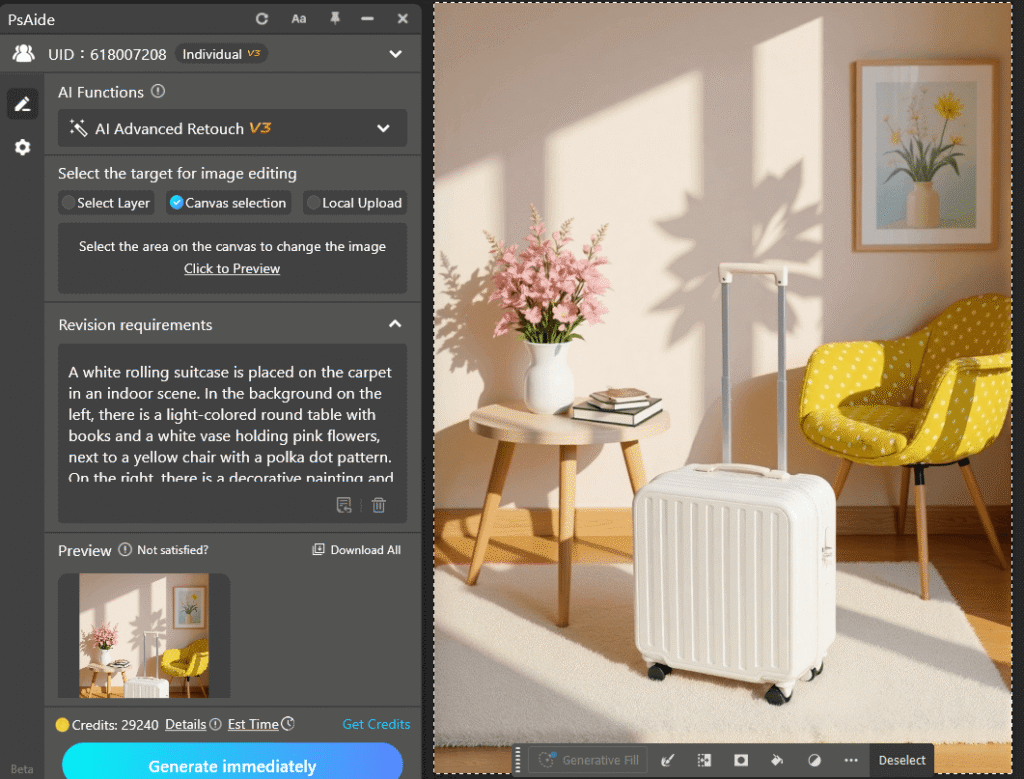Select the Canvas selection option
The width and height of the screenshot is (1024, 779).
[x=228, y=203]
